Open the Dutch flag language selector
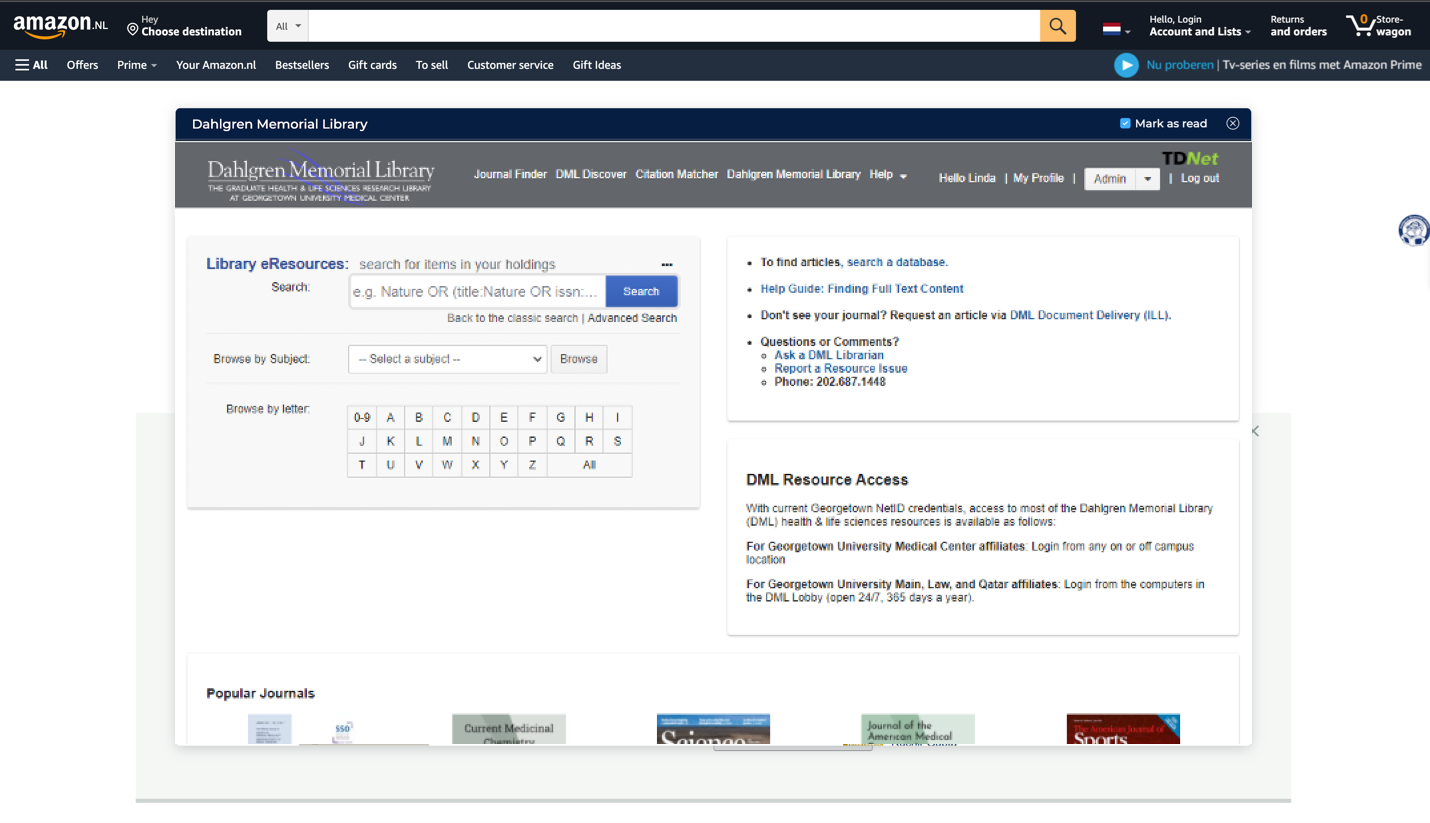This screenshot has height=823, width=1430. click(1116, 29)
